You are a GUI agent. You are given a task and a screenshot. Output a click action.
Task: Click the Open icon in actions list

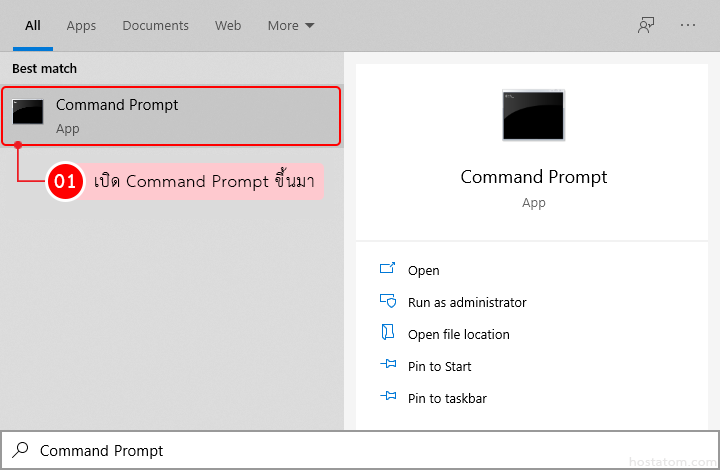click(x=388, y=270)
